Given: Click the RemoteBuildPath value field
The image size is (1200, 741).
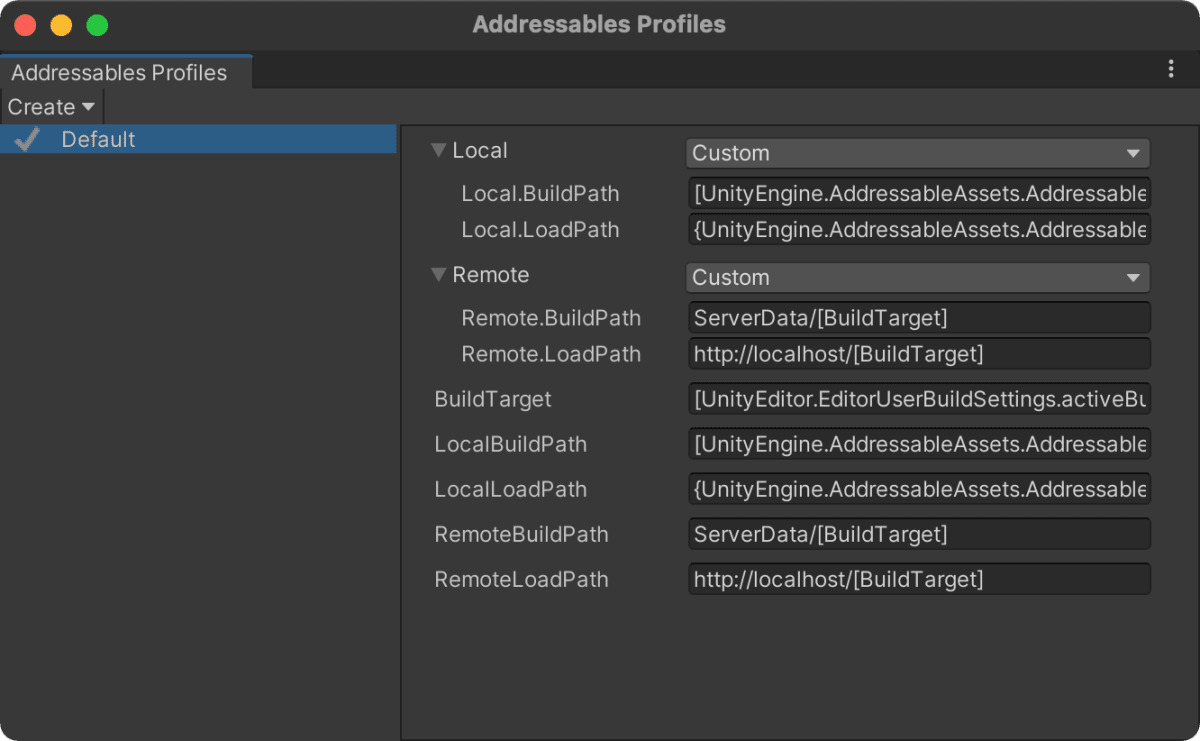Looking at the screenshot, I should pos(919,534).
